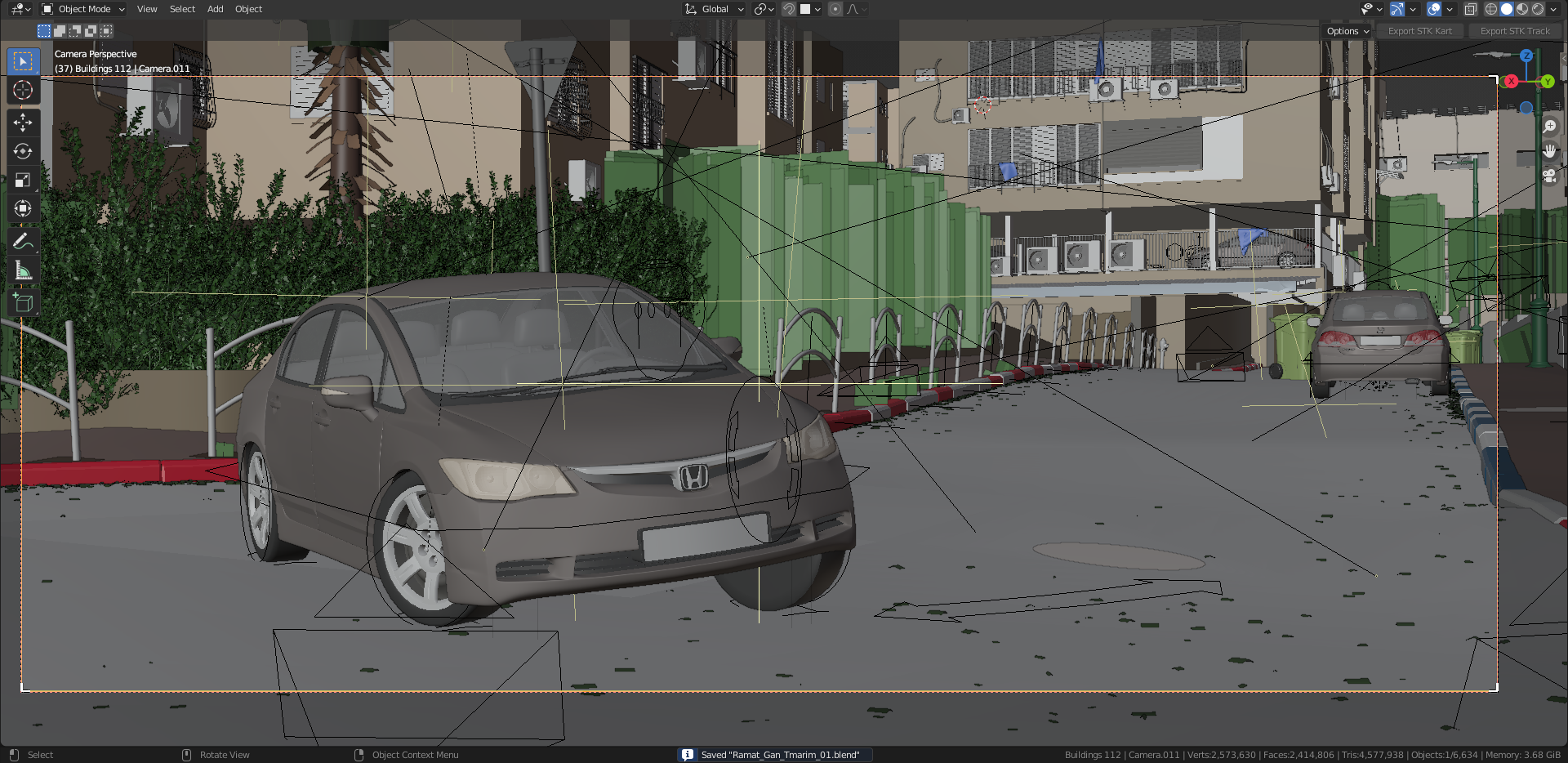Screen dimensions: 1568x763
Task: Toggle the camera view icon
Action: pos(1549,176)
